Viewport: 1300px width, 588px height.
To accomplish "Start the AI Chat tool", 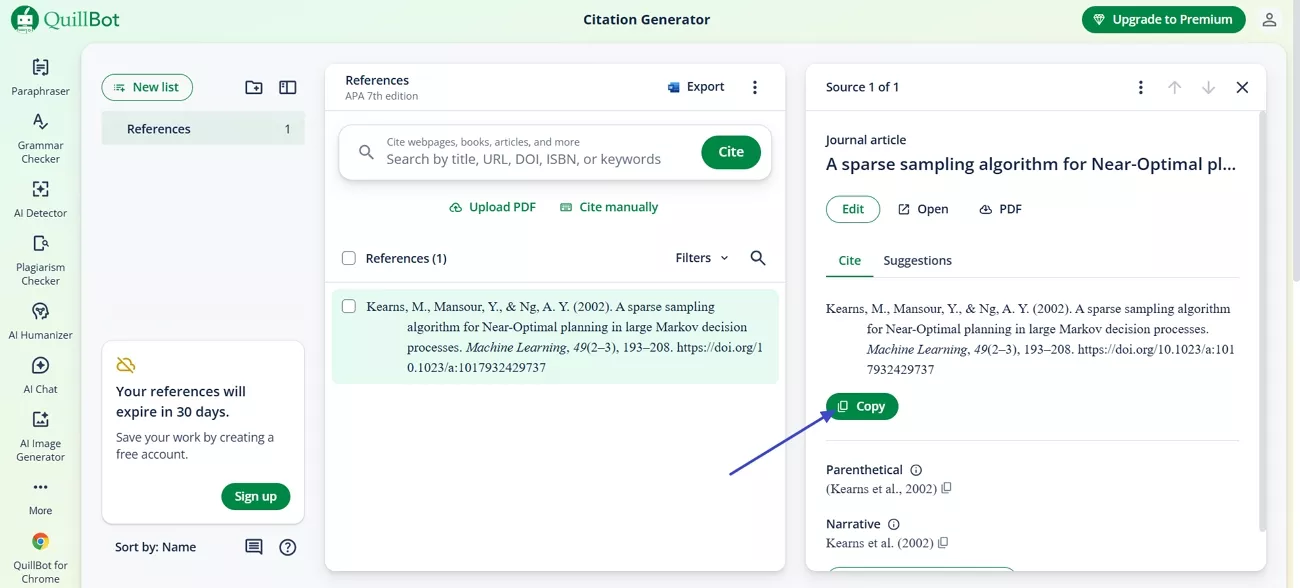I will [x=40, y=375].
